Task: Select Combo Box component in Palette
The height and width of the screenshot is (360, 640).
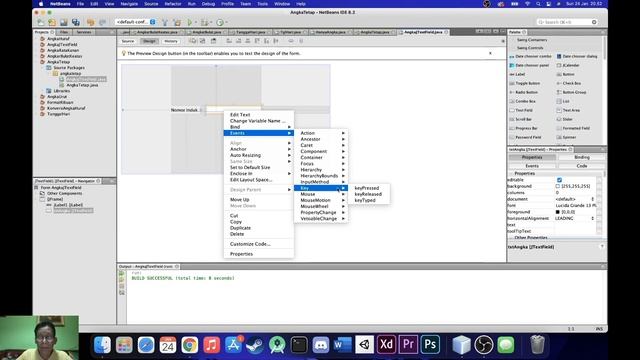Action: pos(522,101)
